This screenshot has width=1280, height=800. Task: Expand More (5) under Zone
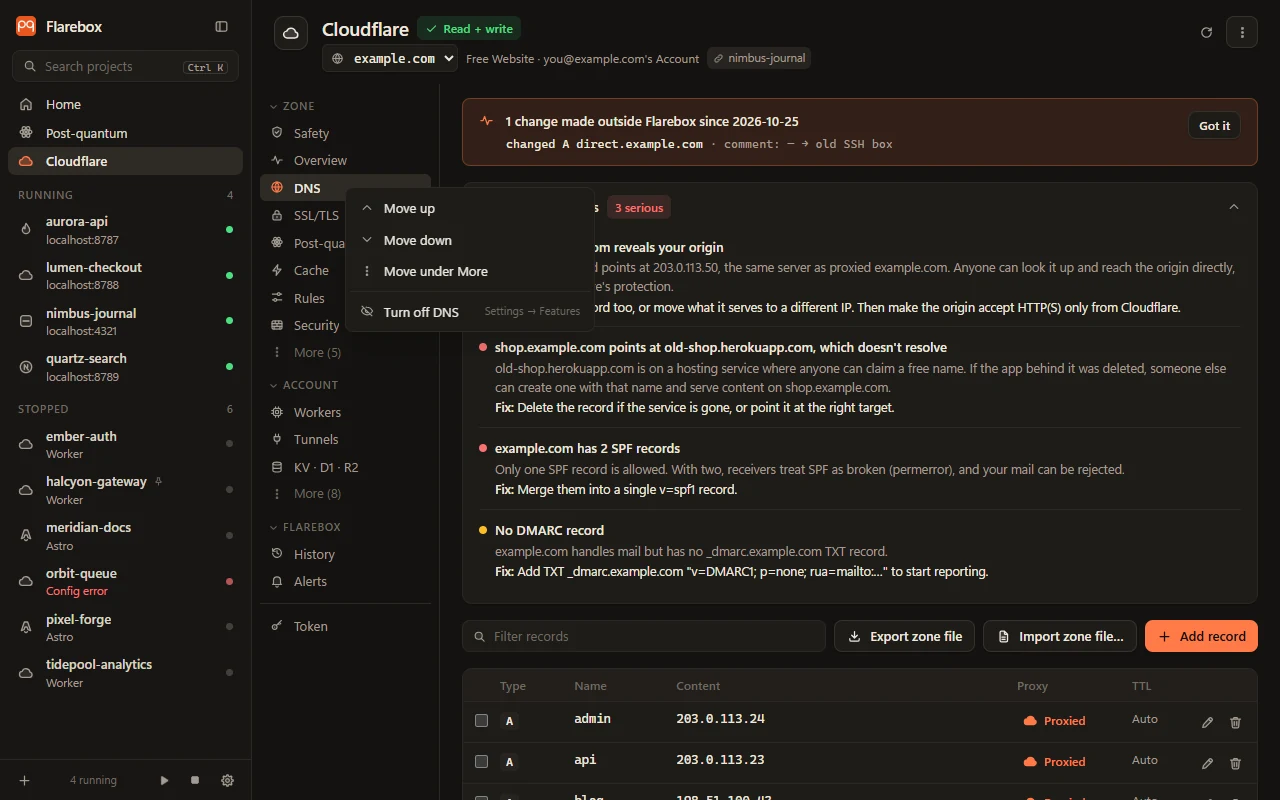(x=345, y=352)
